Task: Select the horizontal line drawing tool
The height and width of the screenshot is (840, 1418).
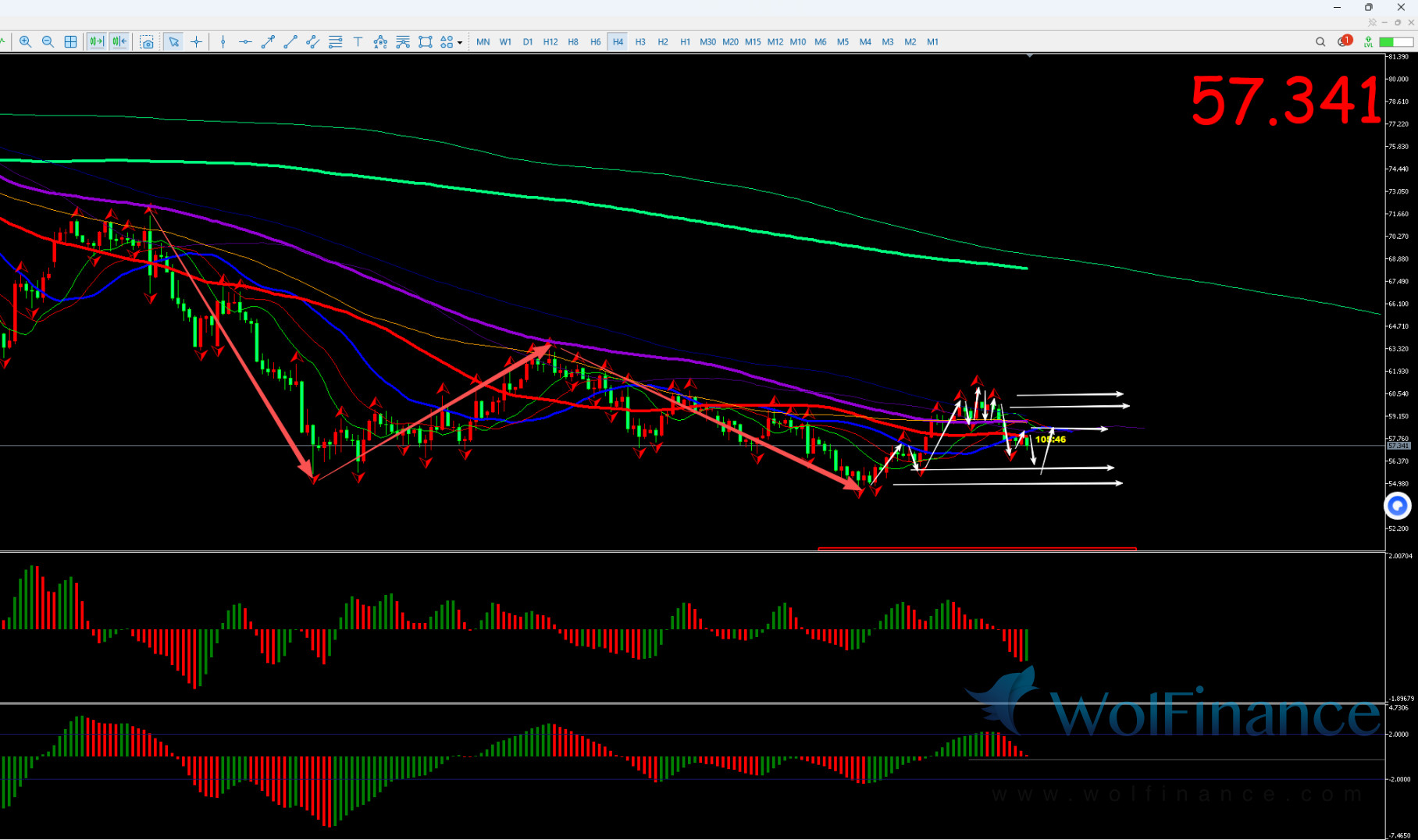Action: click(245, 42)
